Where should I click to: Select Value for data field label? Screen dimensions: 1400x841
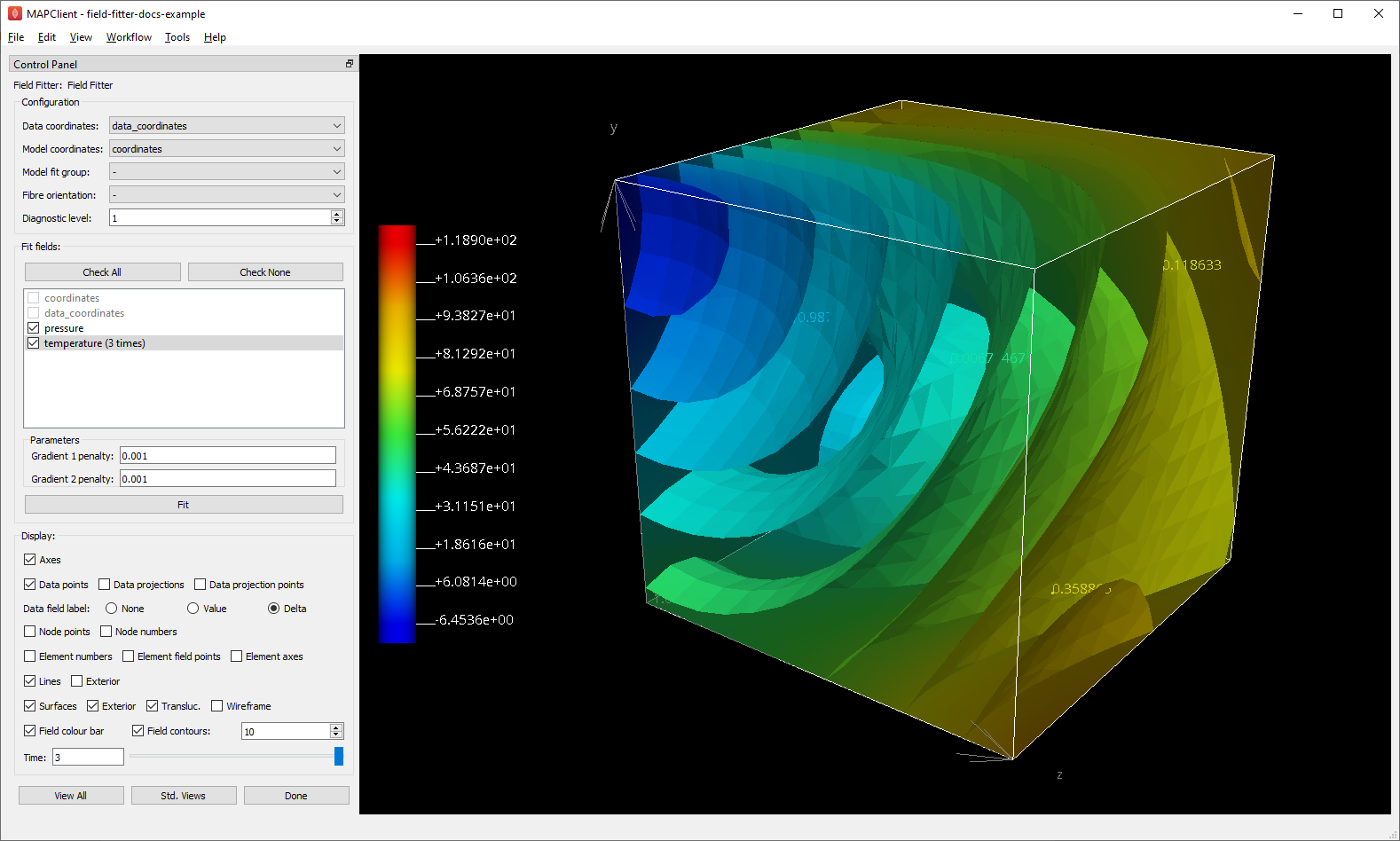[193, 609]
